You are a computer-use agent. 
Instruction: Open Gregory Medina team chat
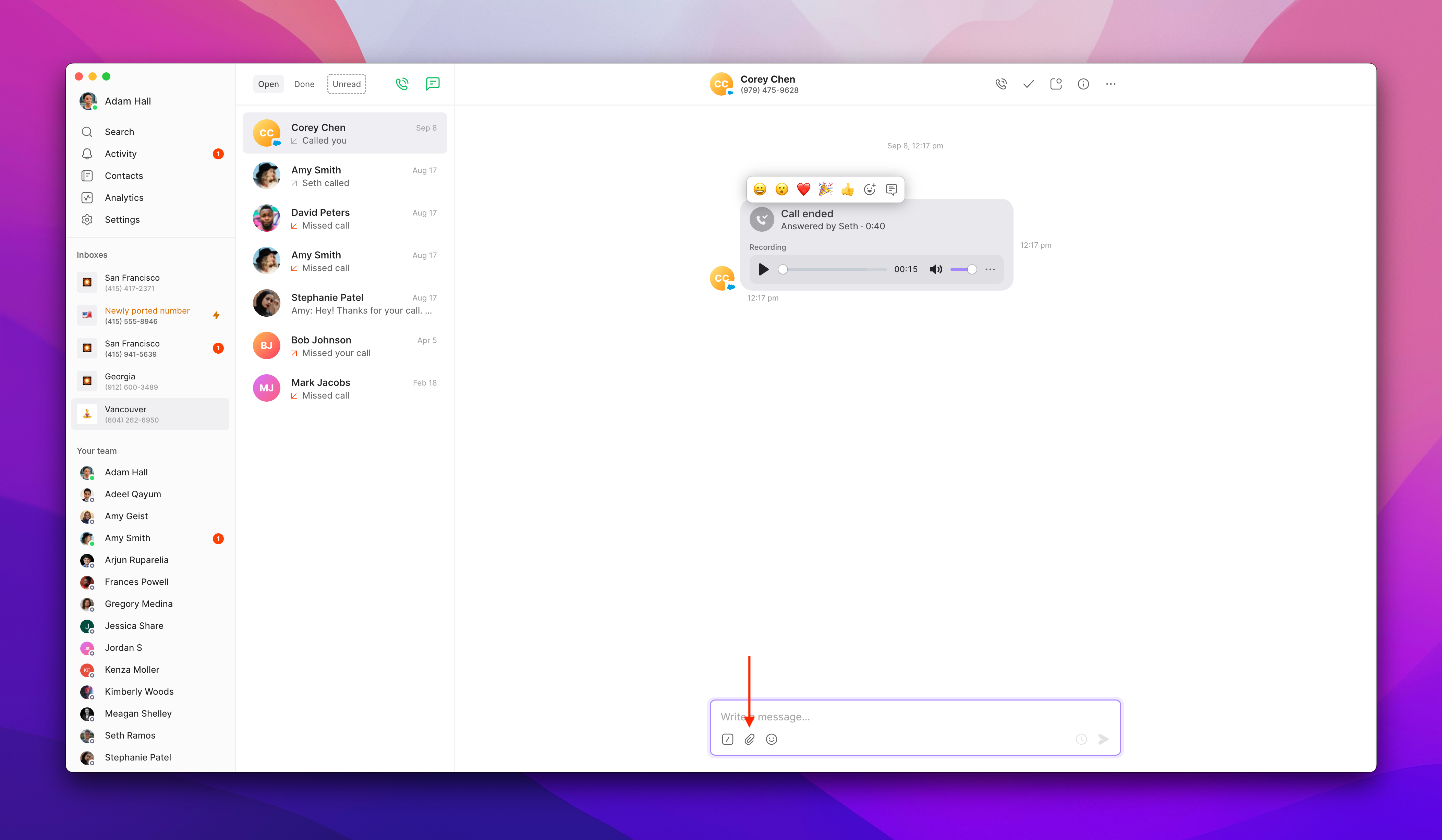pyautogui.click(x=150, y=604)
